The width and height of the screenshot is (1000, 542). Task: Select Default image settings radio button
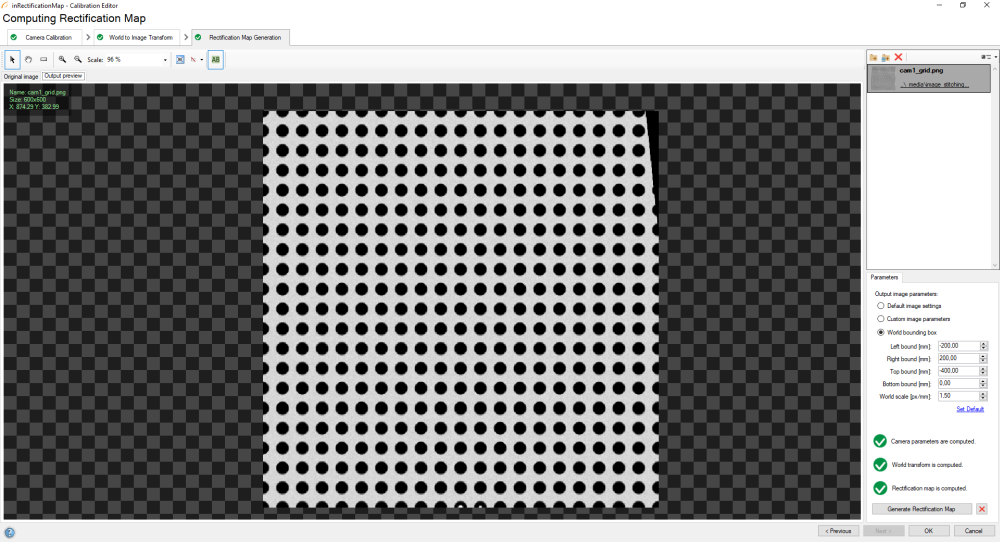click(x=880, y=306)
